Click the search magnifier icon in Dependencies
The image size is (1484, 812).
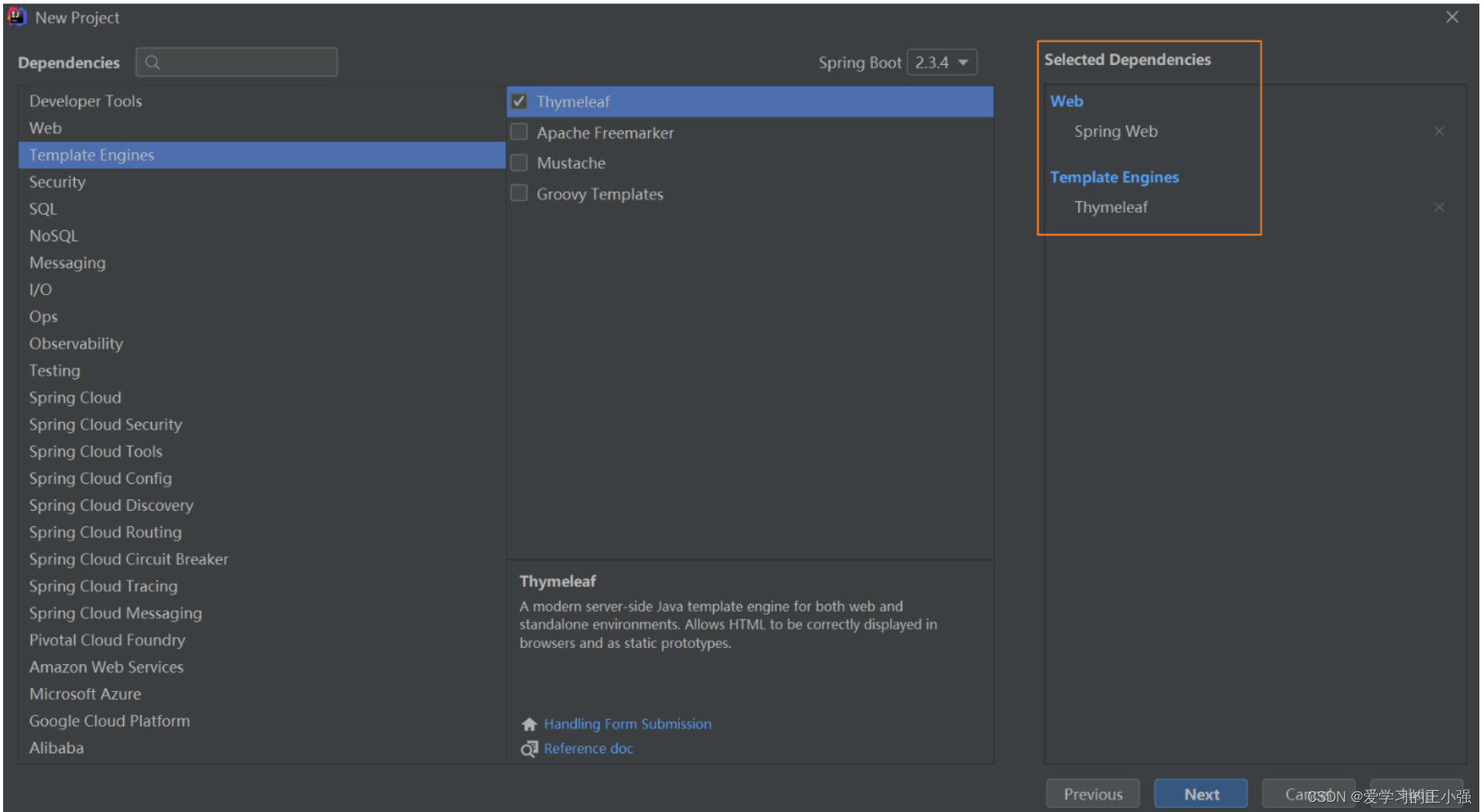153,63
